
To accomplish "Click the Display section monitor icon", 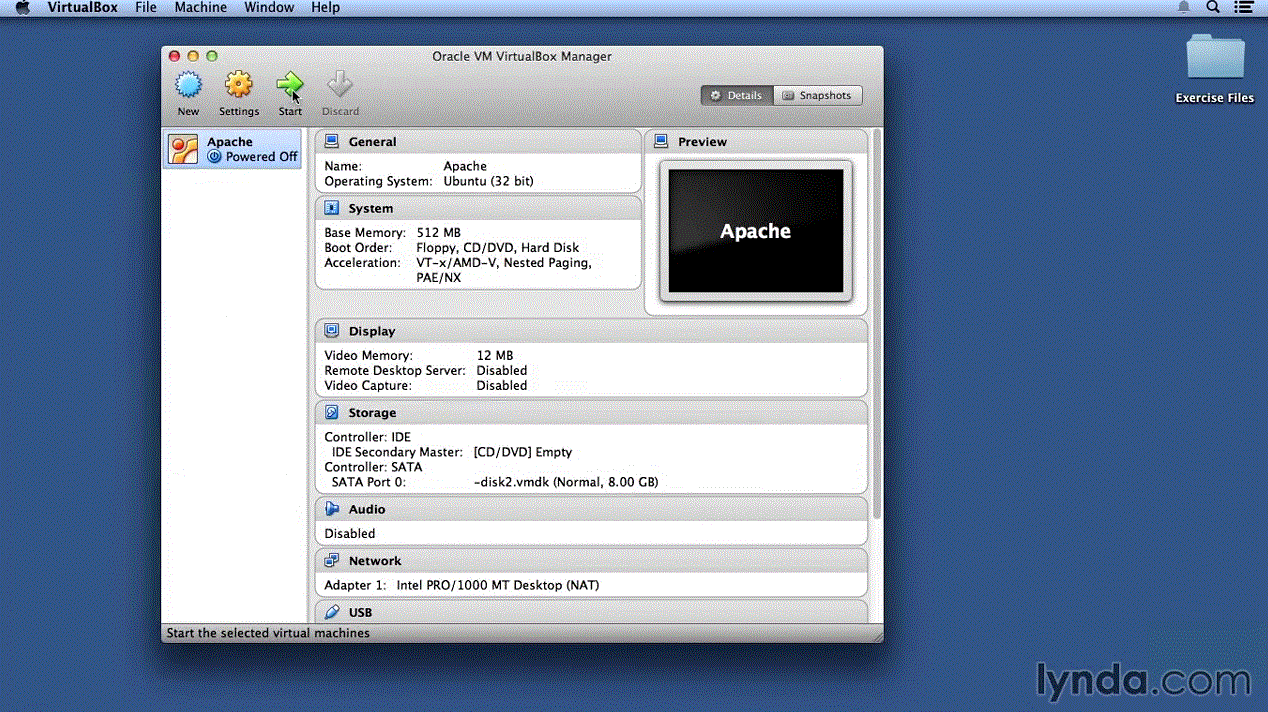I will 332,331.
